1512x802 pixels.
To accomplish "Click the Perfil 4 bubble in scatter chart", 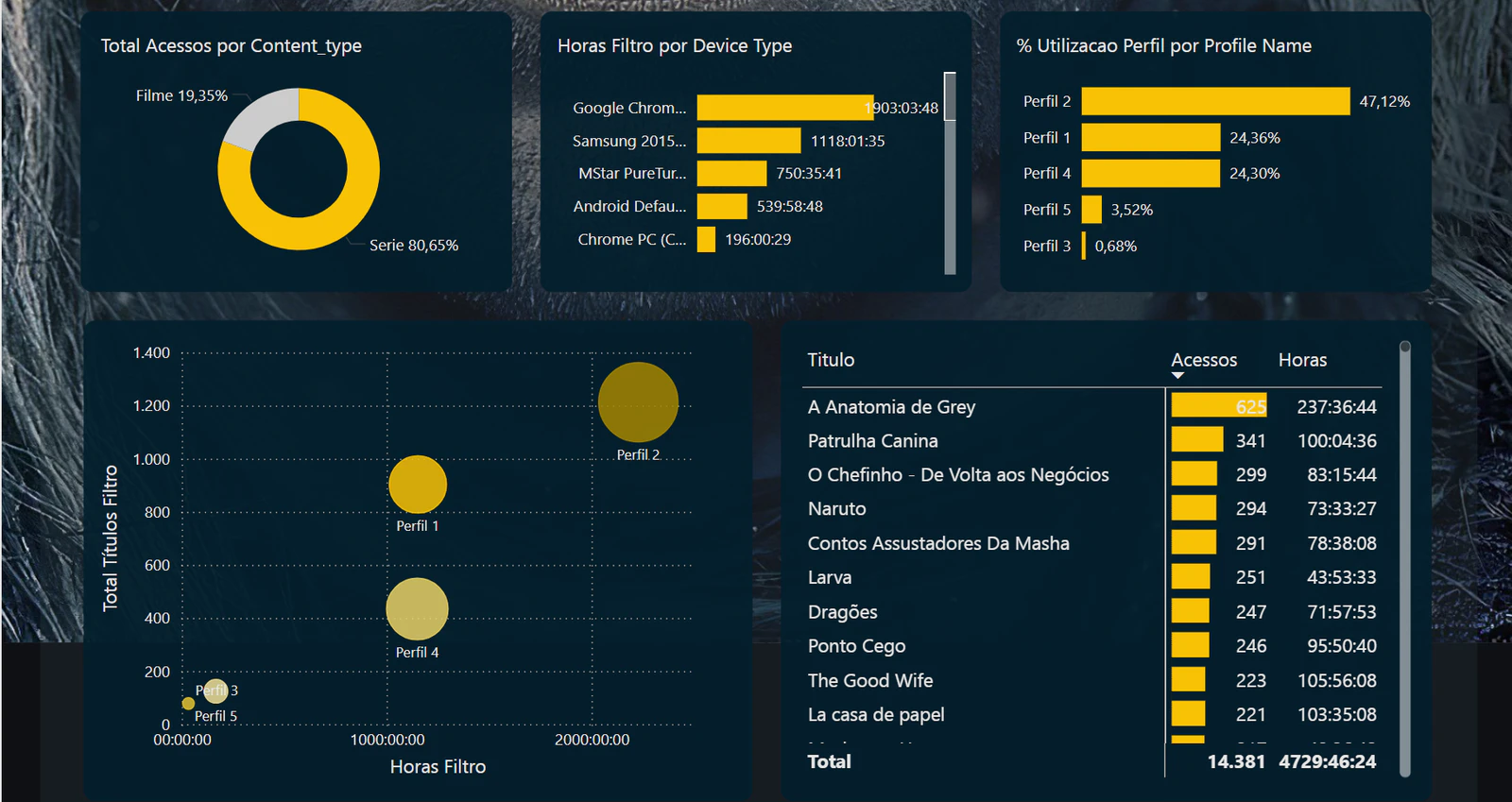I will pos(417,609).
